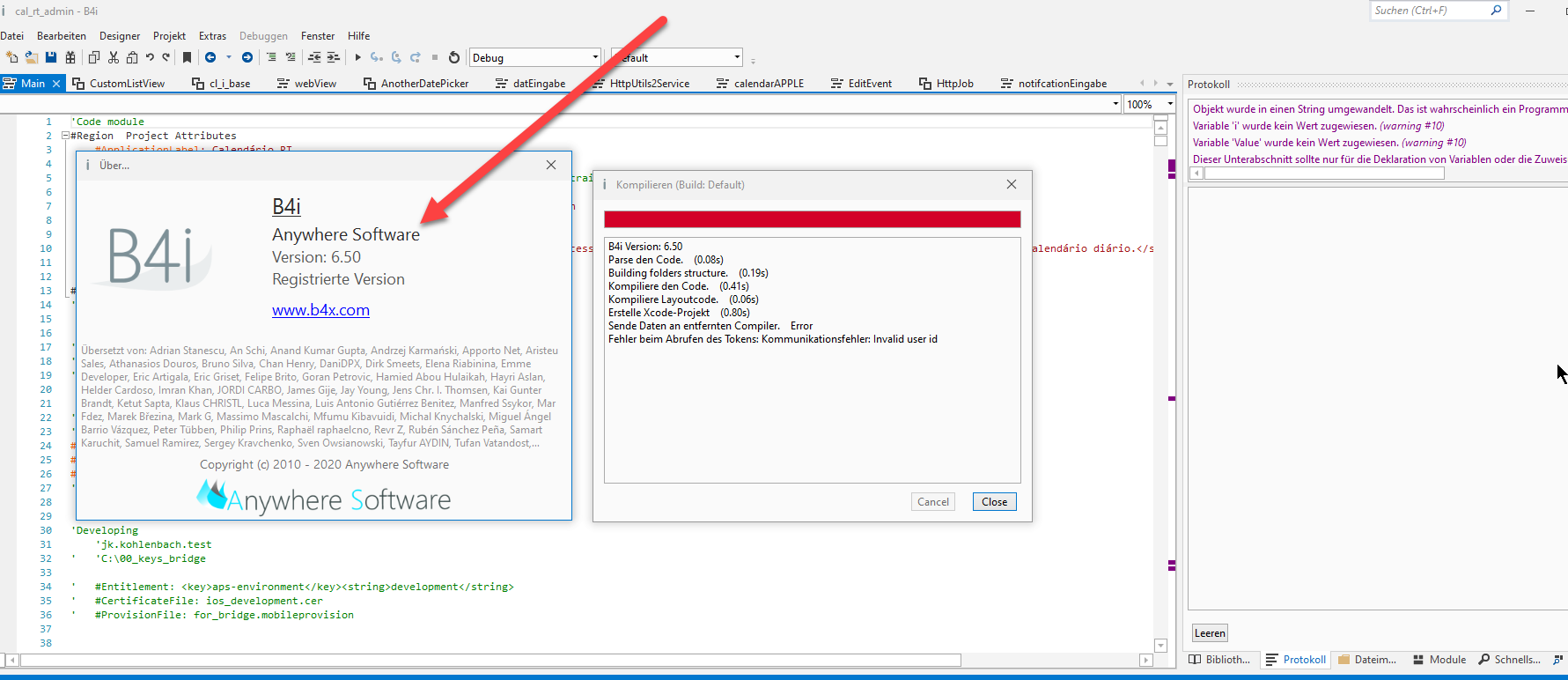Click the step-out debug arrow icon

point(416,57)
